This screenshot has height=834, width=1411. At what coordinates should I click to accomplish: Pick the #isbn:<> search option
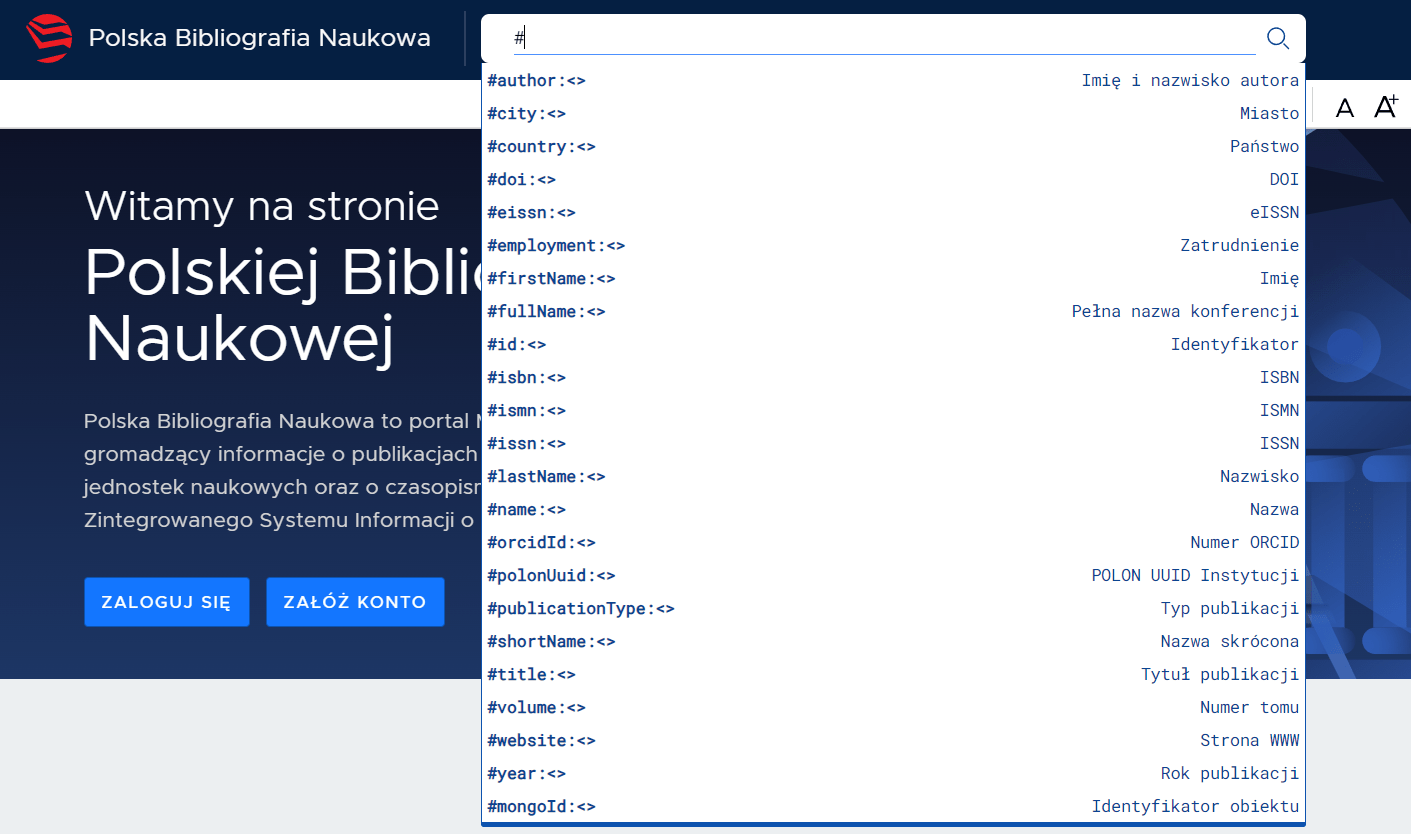pyautogui.click(x=892, y=378)
